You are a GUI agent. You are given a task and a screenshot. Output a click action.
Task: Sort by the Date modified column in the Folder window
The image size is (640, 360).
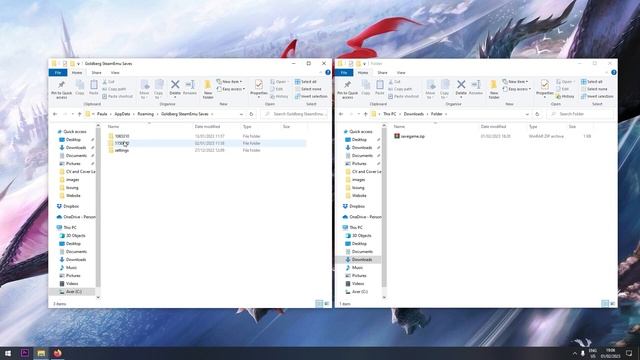pos(493,127)
